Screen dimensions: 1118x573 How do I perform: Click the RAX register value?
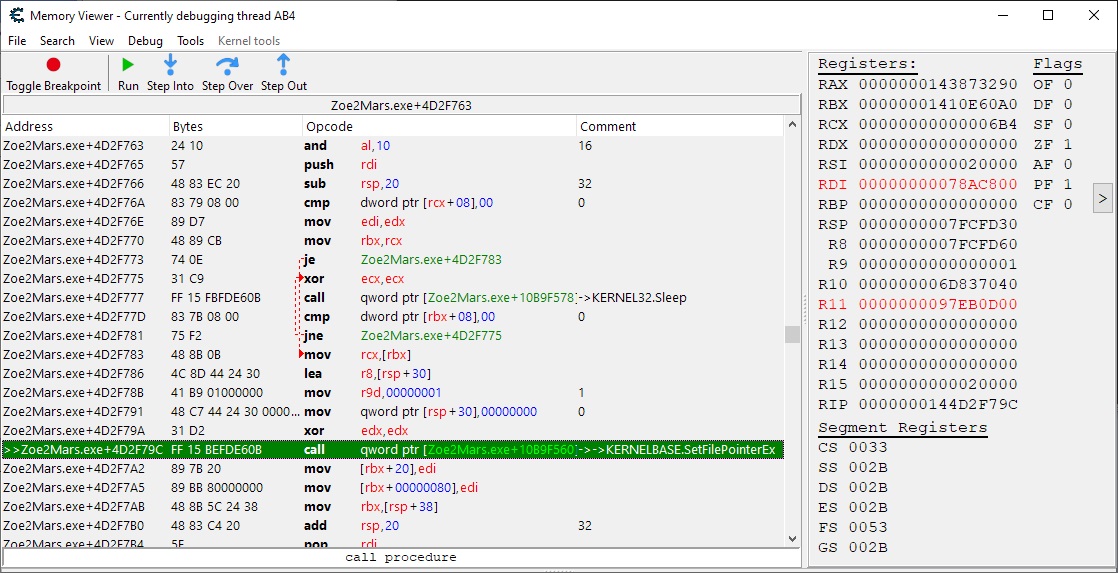[937, 85]
